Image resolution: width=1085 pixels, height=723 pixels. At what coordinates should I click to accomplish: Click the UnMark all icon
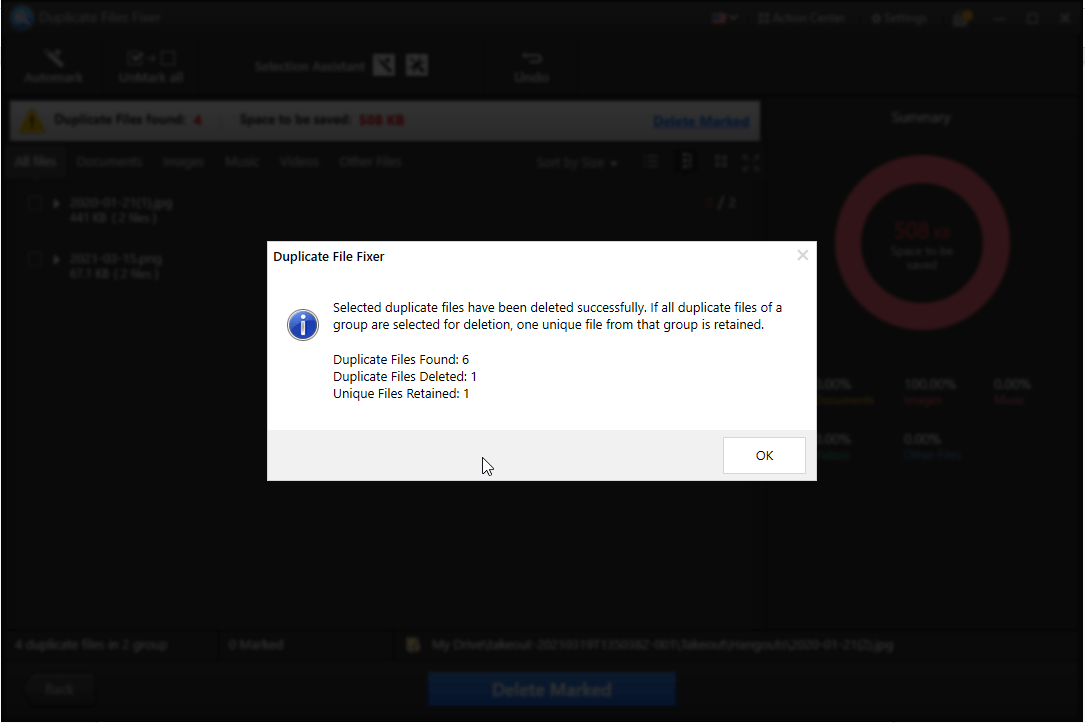pyautogui.click(x=151, y=58)
